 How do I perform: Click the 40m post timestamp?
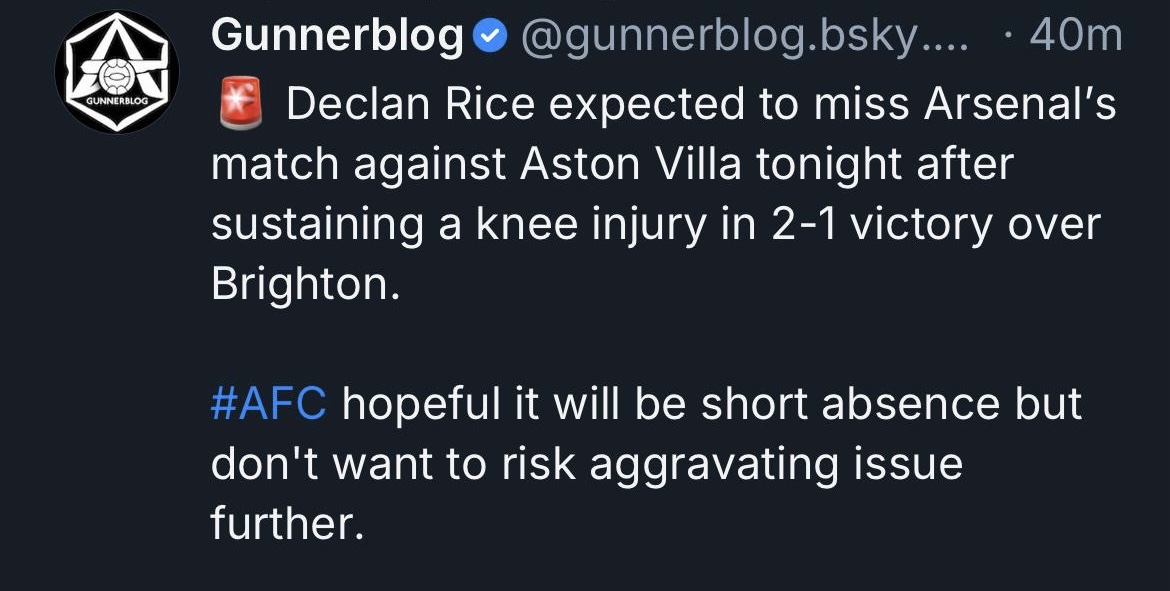(x=1075, y=37)
